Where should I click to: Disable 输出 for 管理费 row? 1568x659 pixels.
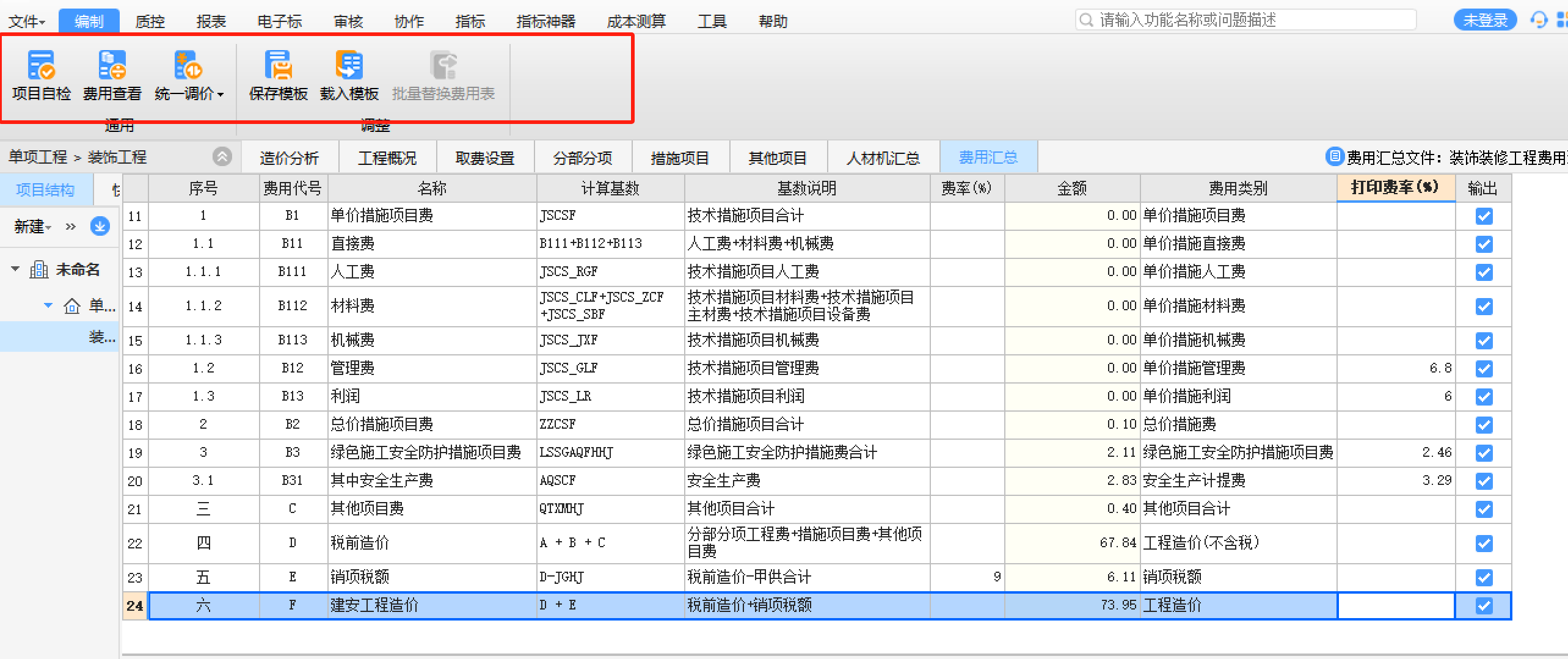click(1484, 368)
